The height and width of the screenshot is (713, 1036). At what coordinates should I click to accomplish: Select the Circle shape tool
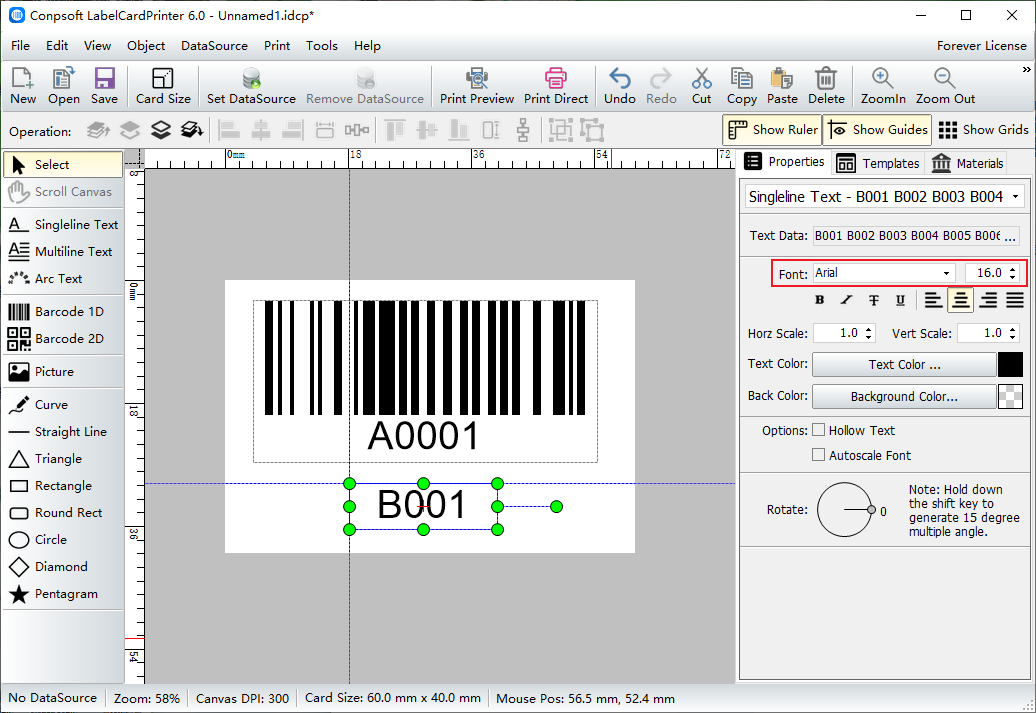pyautogui.click(x=63, y=540)
